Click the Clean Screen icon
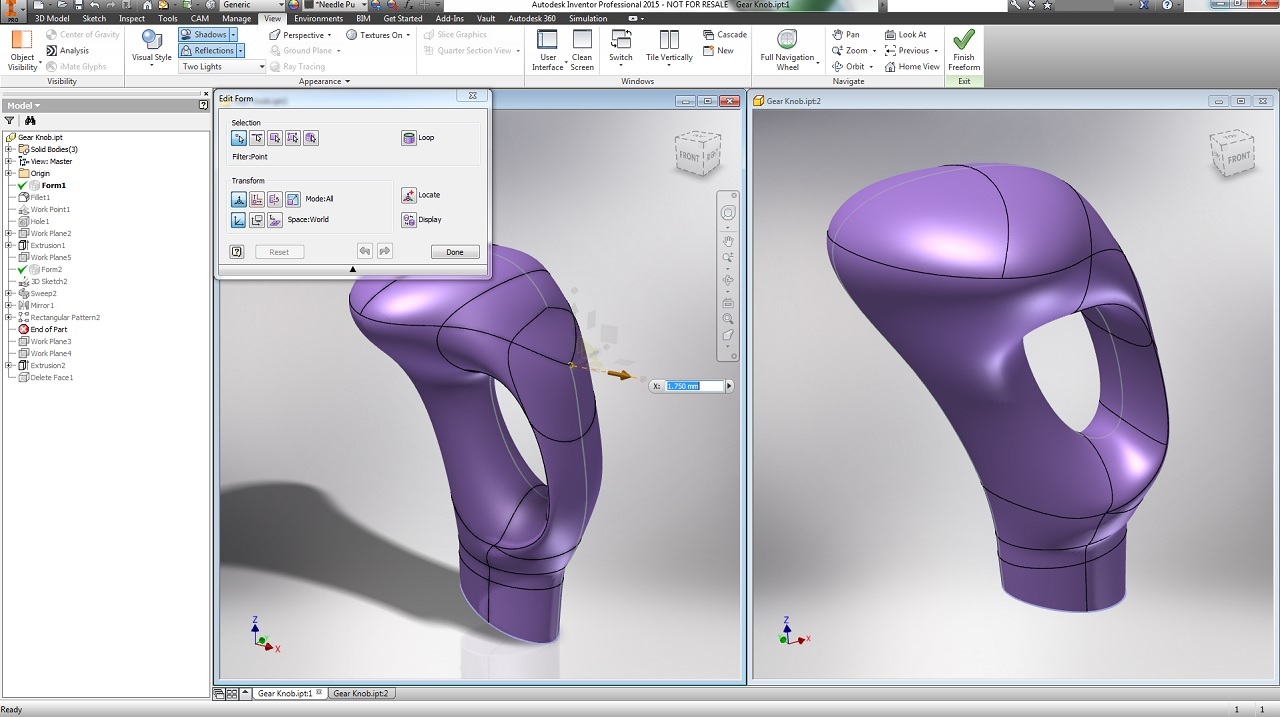 pos(582,39)
